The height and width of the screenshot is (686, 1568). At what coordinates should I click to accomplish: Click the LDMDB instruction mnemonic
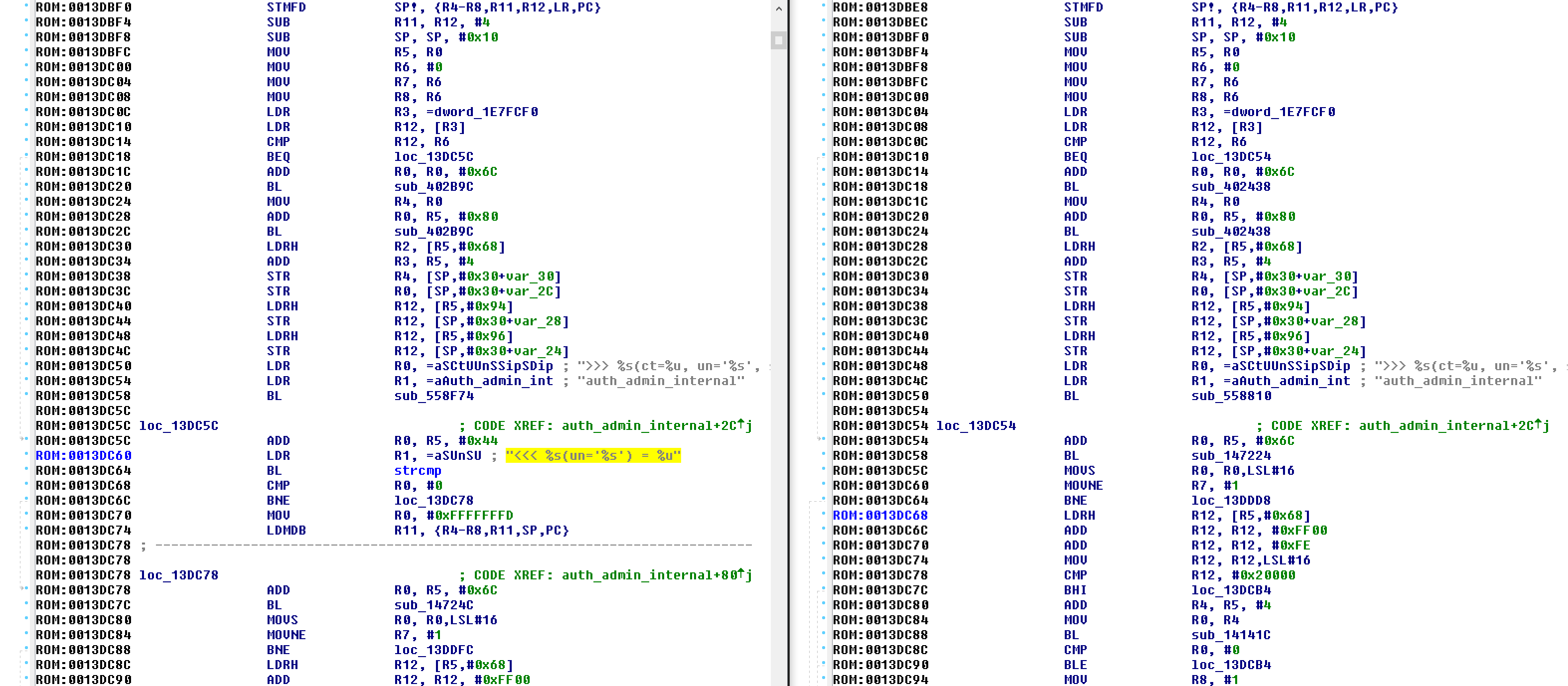coord(286,530)
